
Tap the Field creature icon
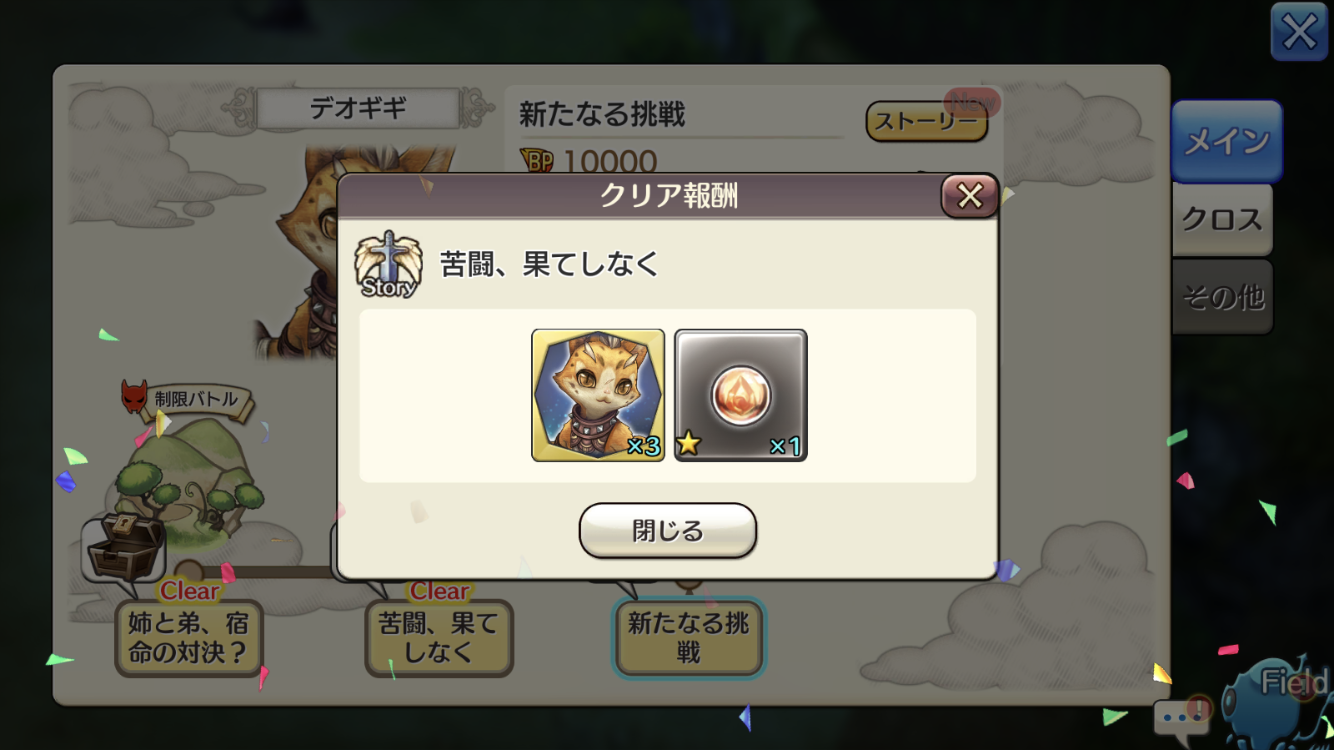tap(1279, 700)
